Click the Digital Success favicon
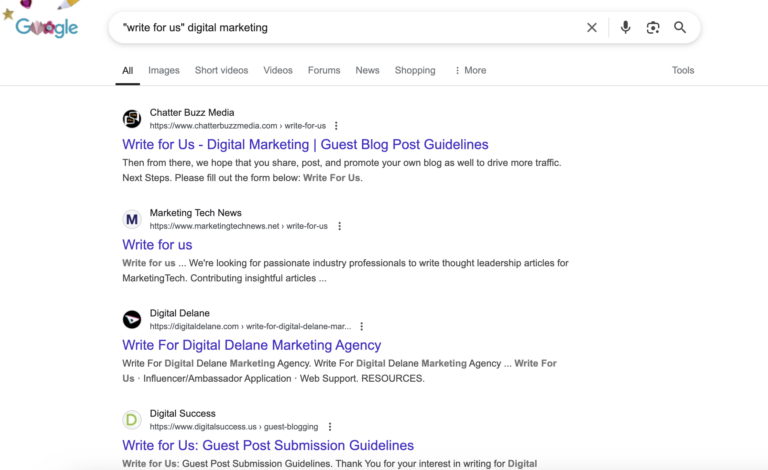The width and height of the screenshot is (768, 470). coord(132,420)
